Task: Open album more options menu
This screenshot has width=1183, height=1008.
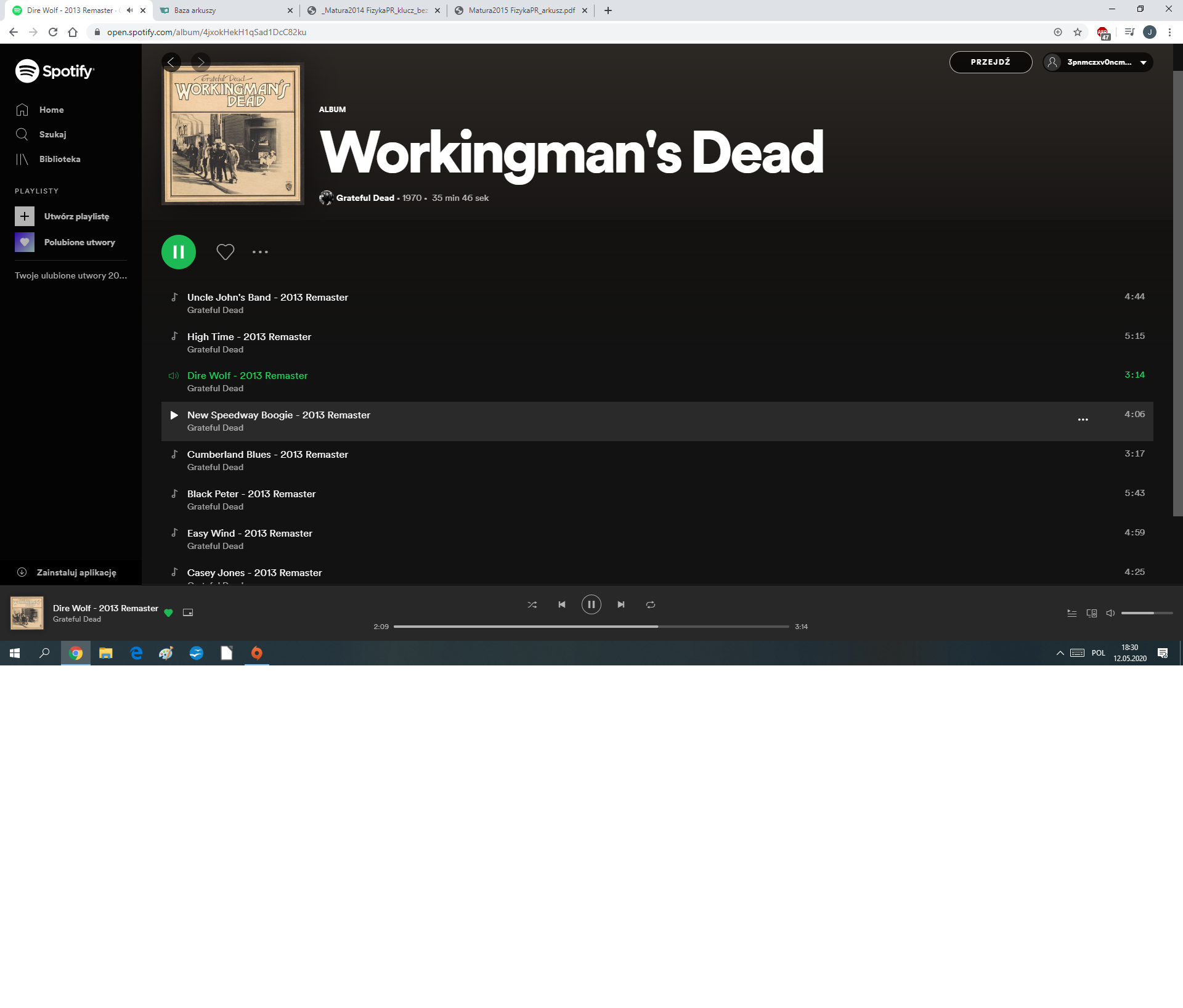Action: point(260,252)
